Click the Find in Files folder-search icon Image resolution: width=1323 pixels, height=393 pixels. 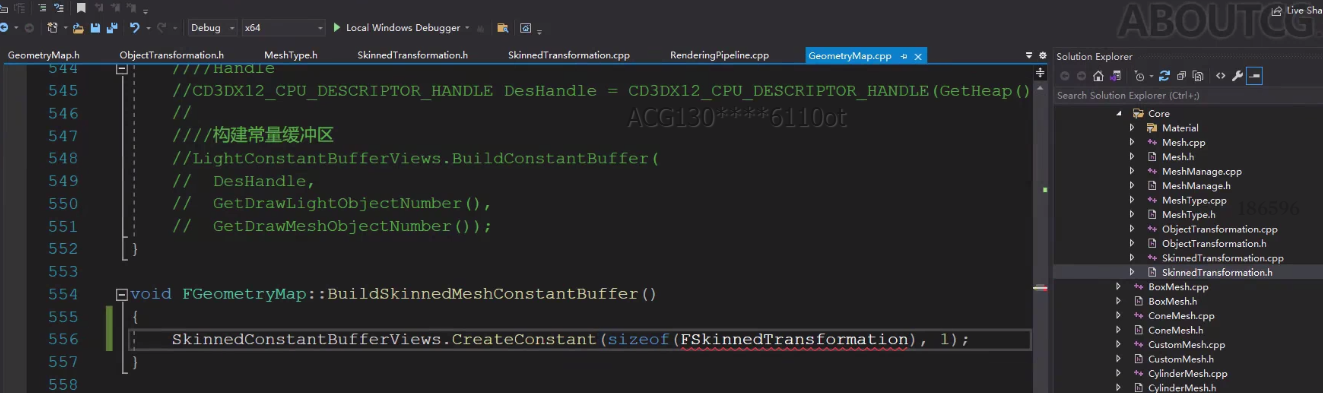(502, 28)
